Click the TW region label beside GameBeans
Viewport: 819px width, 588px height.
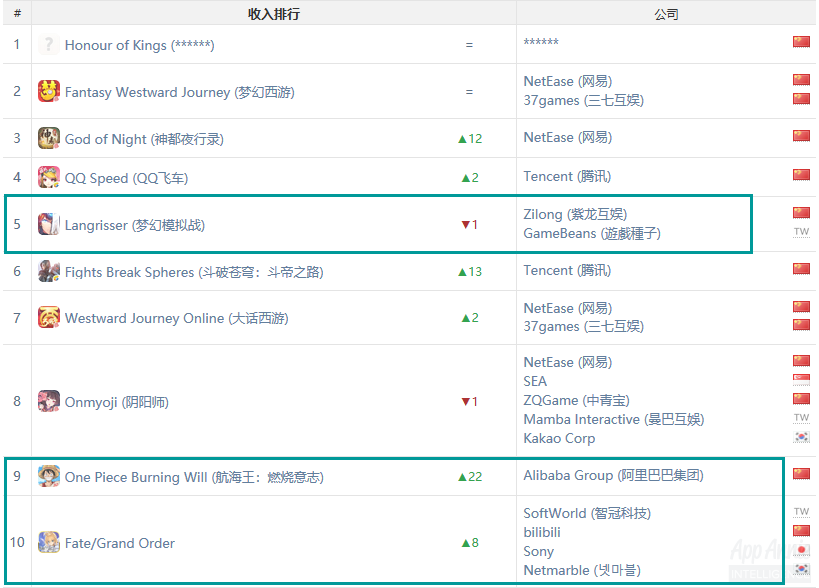point(801,231)
